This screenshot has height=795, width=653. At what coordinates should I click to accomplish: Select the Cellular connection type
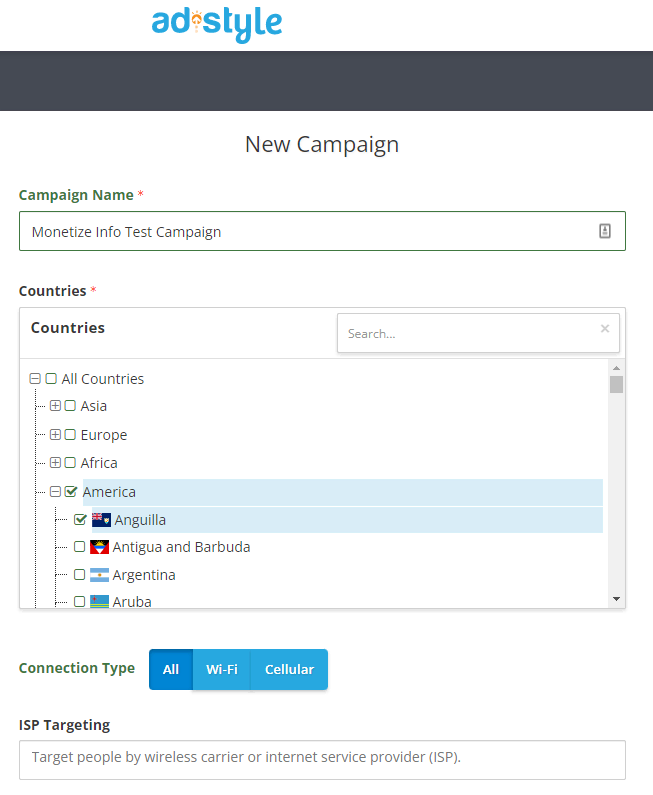[289, 669]
